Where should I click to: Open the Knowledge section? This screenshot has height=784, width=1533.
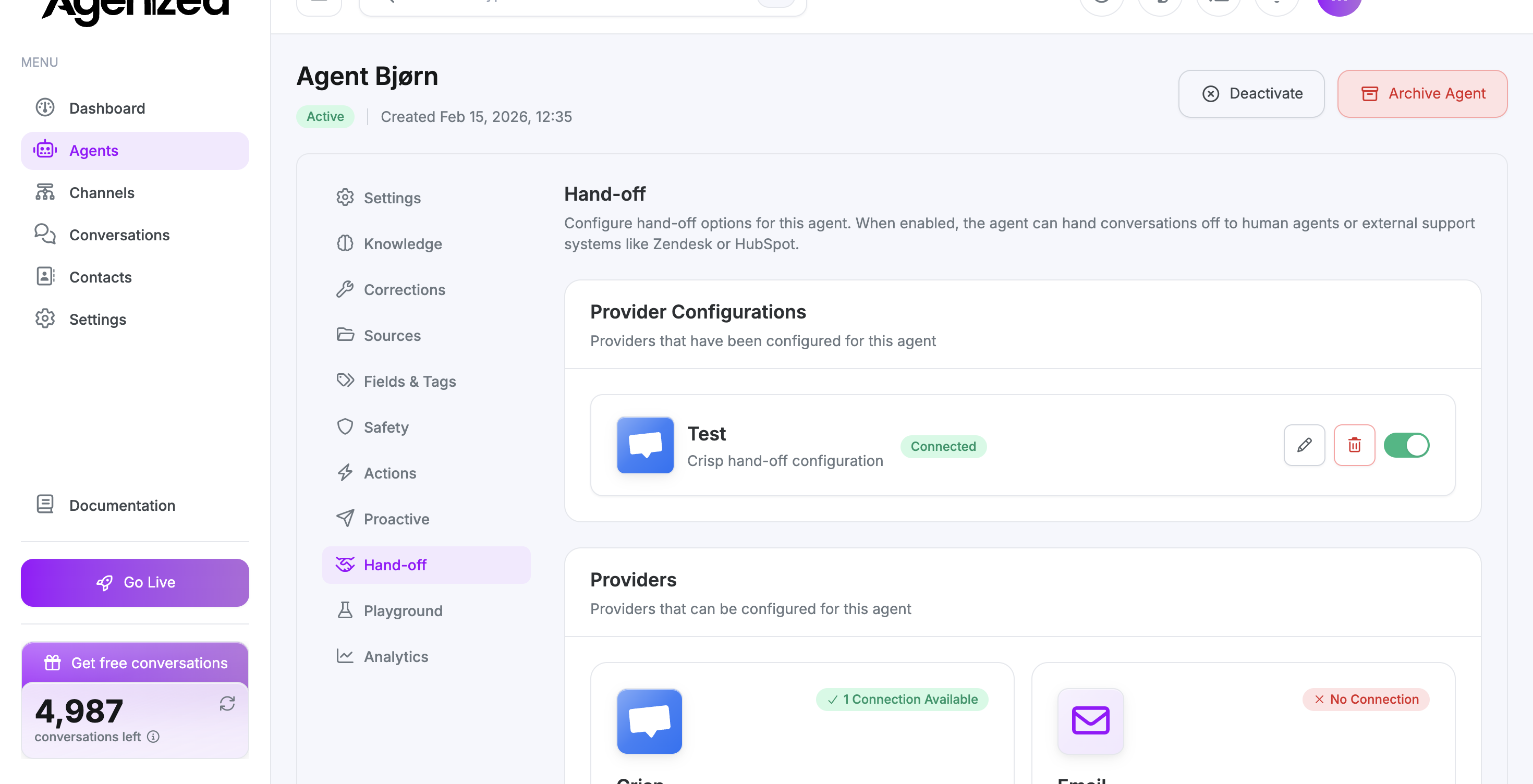coord(403,244)
